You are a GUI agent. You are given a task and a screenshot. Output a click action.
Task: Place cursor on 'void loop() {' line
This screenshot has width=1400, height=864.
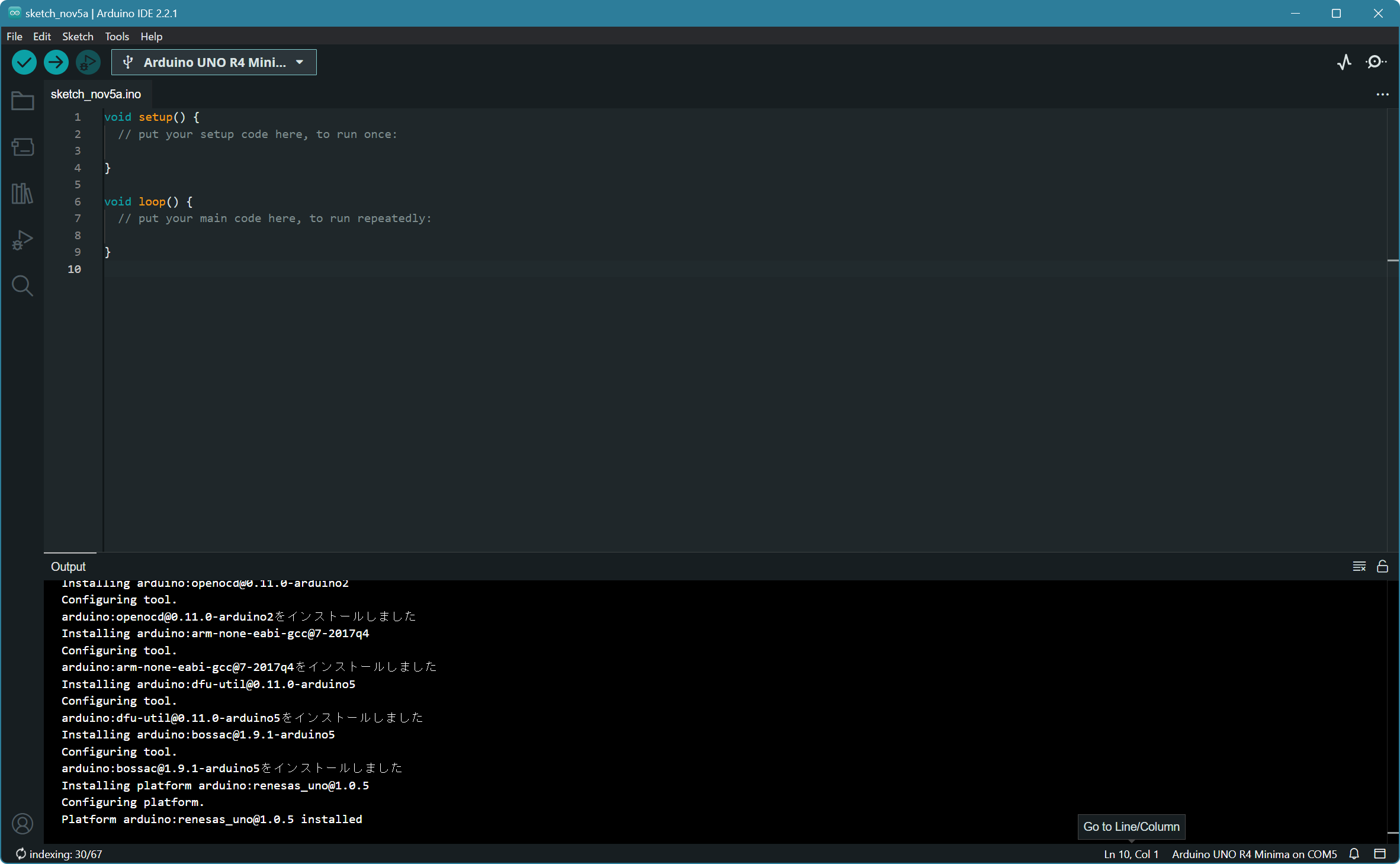click(149, 202)
